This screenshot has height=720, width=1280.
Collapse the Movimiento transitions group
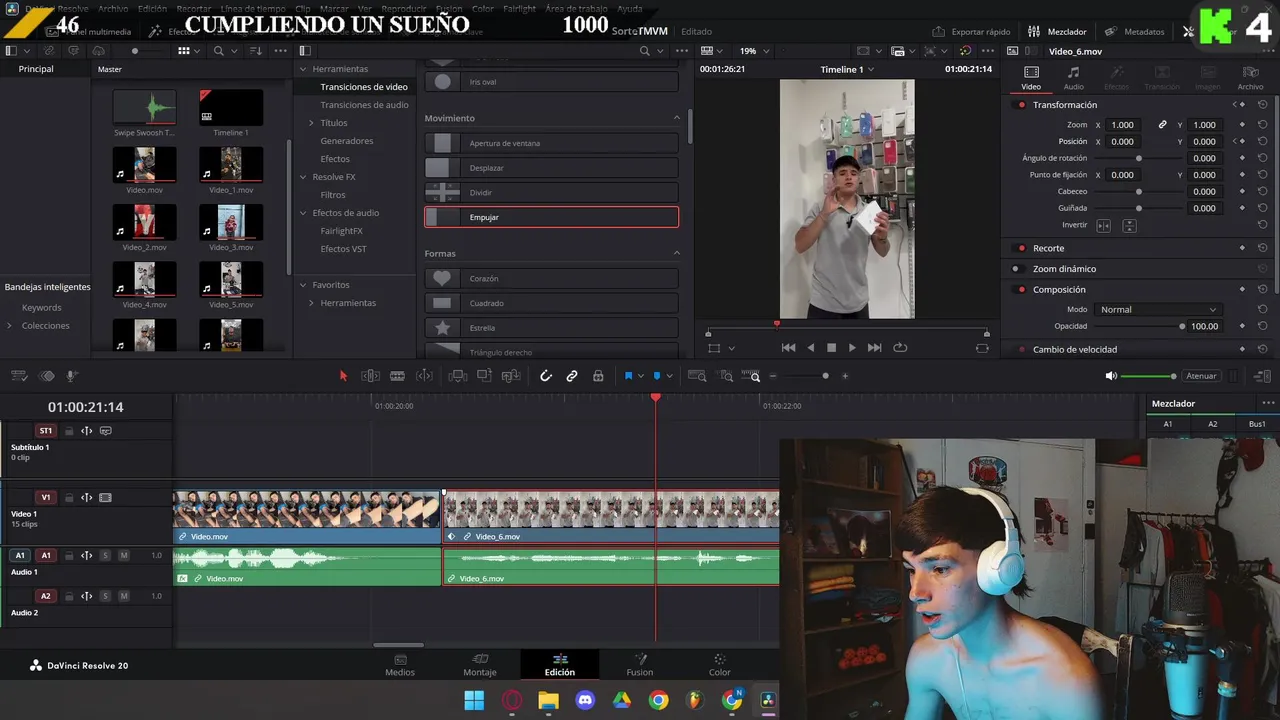[x=676, y=118]
